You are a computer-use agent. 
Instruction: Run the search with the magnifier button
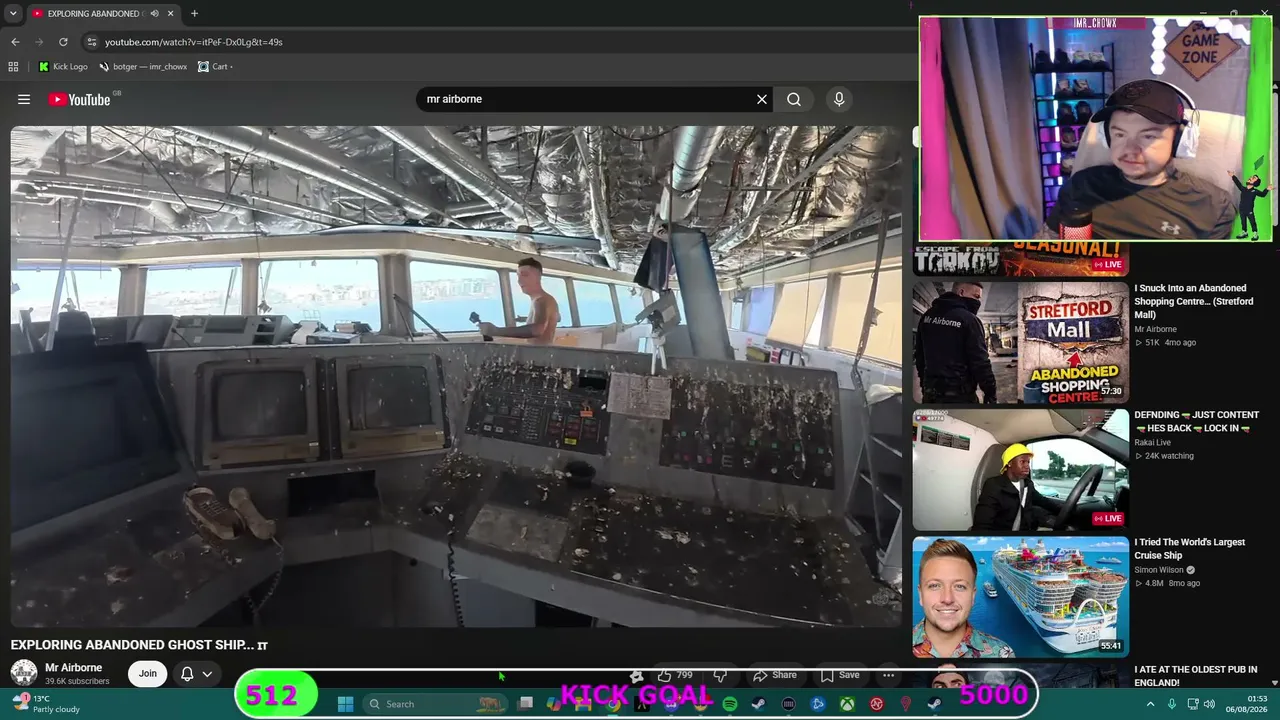794,99
